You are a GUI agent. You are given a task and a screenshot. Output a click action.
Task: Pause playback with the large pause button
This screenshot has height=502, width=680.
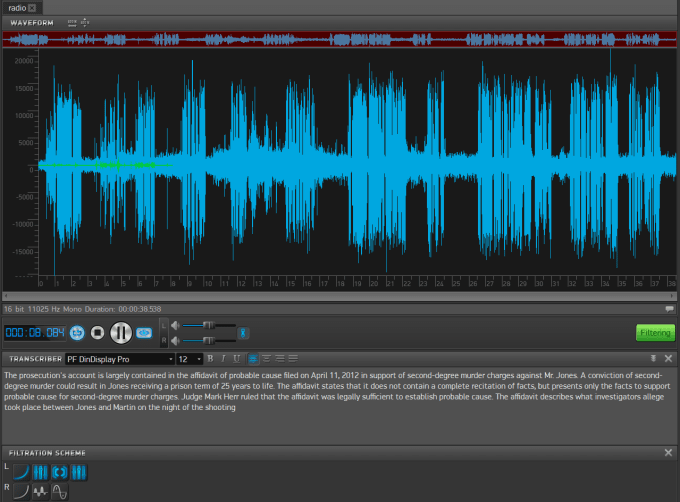(121, 333)
